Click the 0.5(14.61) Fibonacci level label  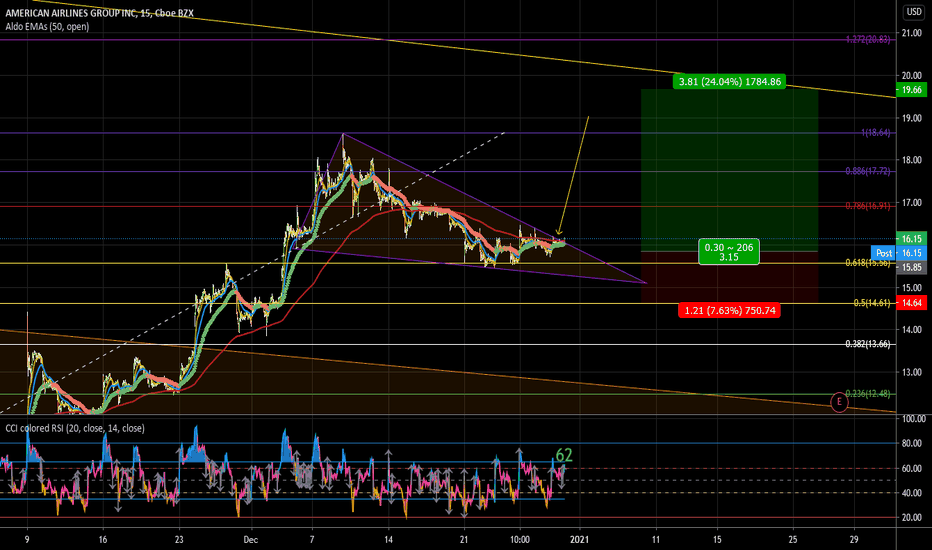(872, 303)
